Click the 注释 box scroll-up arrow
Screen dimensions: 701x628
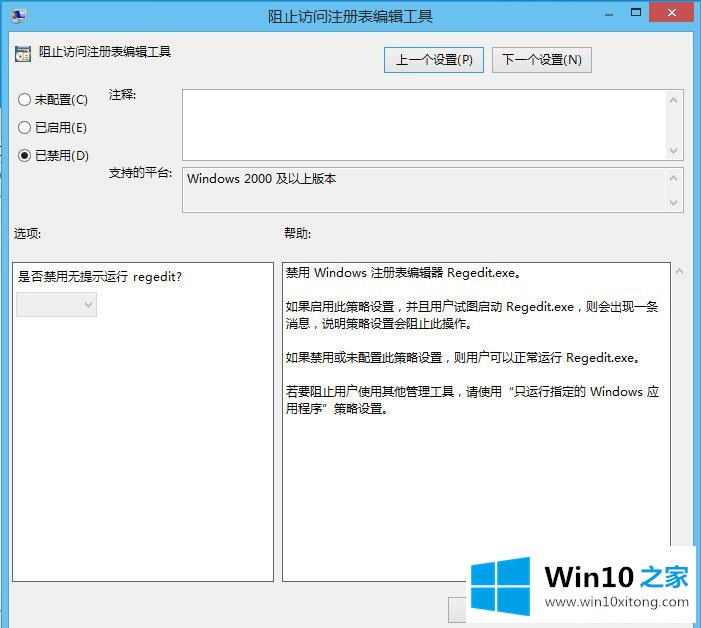tap(674, 100)
